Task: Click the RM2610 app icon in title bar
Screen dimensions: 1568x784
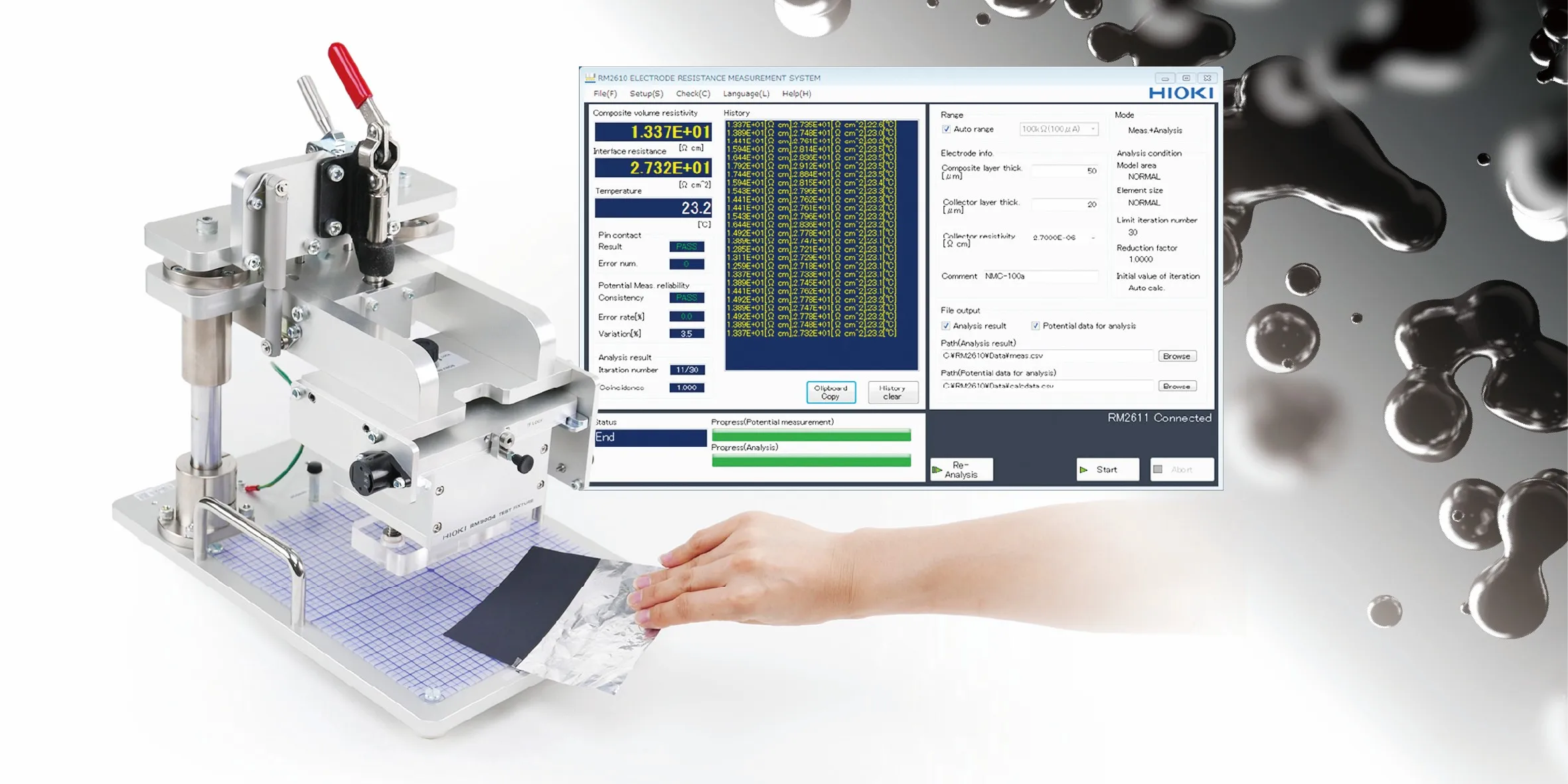Action: [589, 78]
